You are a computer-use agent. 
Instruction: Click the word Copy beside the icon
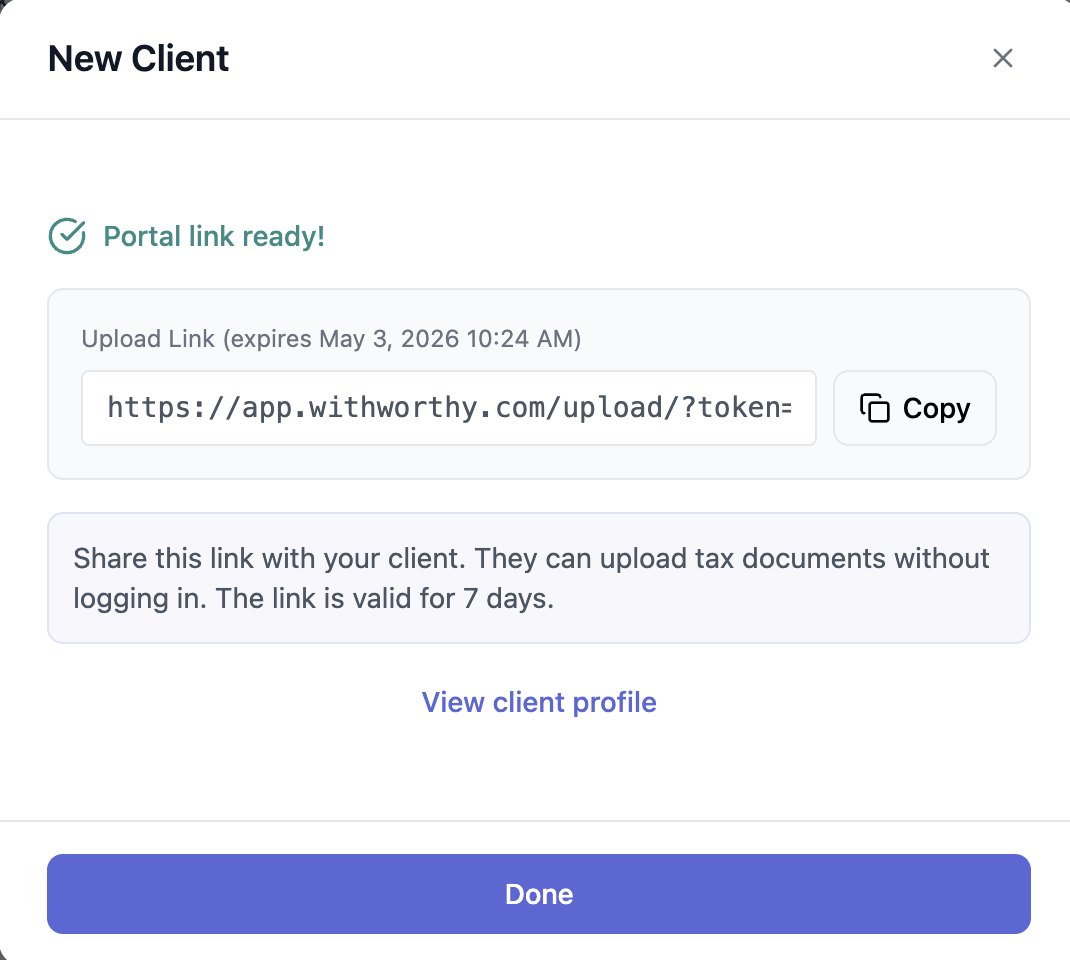pos(936,409)
